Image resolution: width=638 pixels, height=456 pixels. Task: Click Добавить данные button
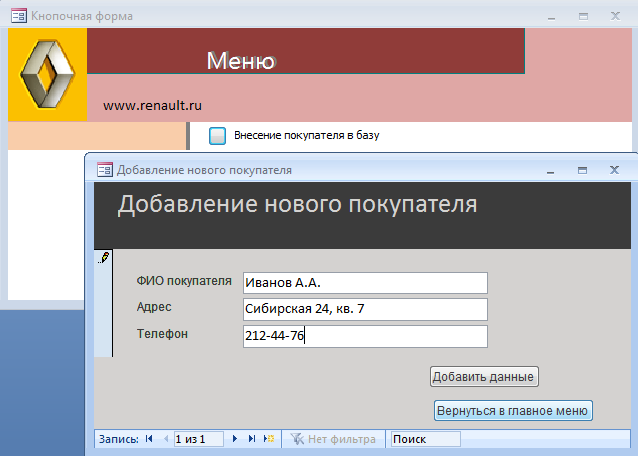click(x=484, y=377)
